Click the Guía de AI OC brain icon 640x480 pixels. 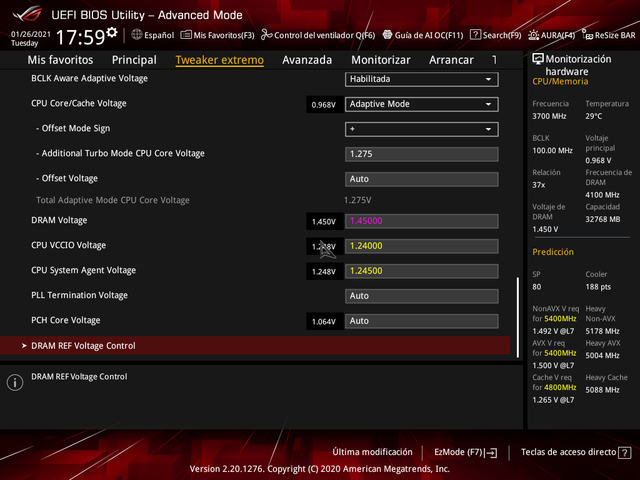click(387, 35)
